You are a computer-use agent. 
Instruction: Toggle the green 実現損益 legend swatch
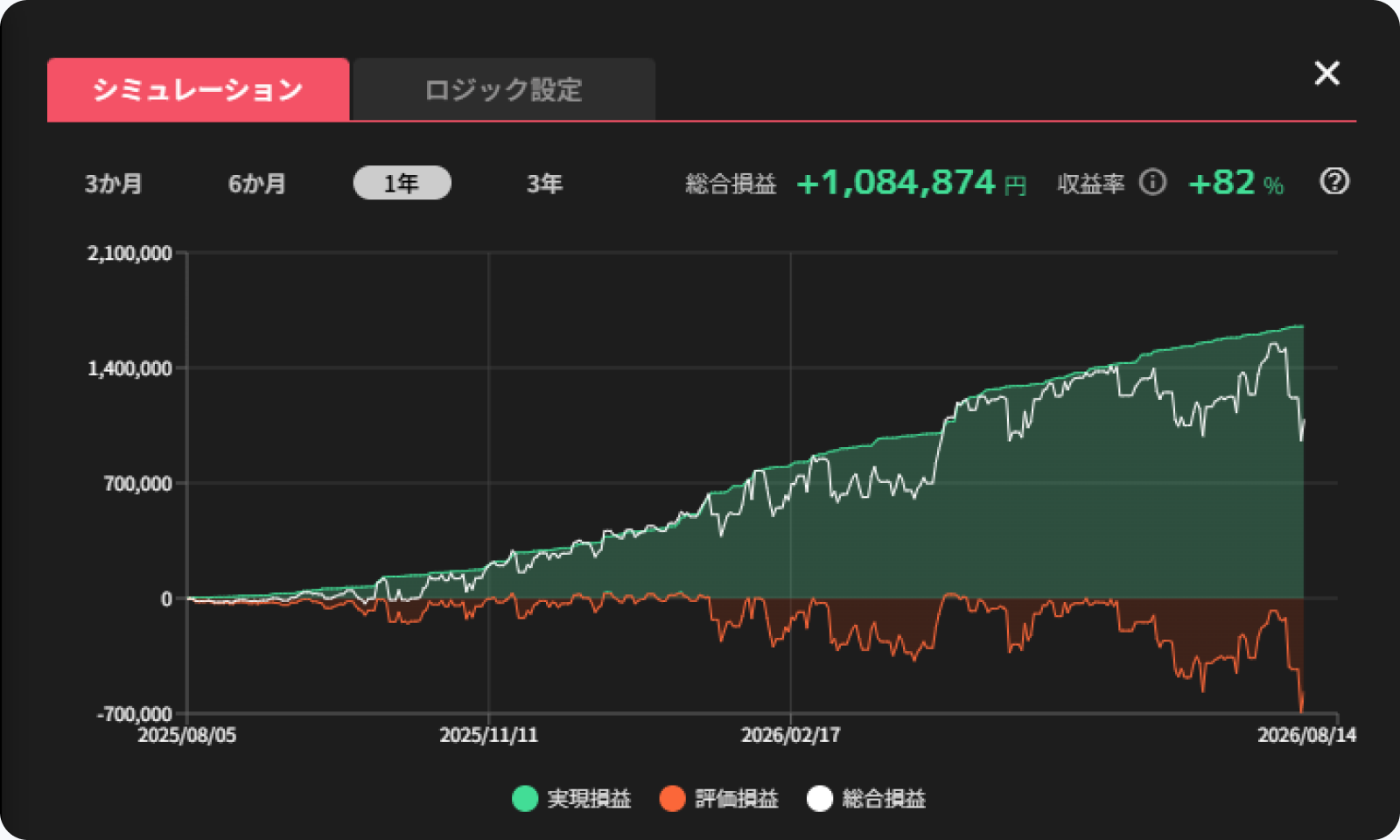coord(525,798)
